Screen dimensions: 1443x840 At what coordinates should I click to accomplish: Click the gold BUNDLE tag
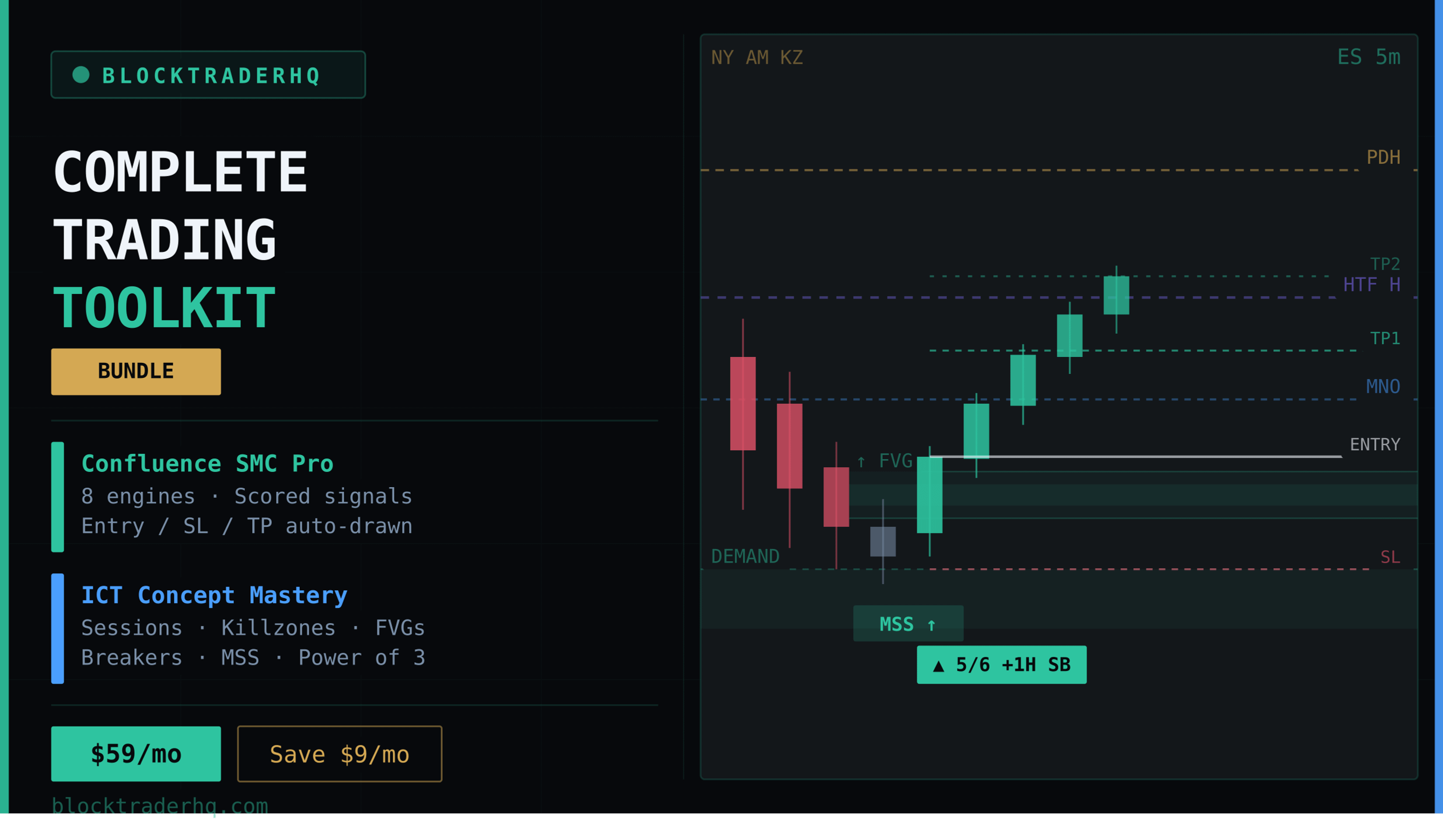[136, 372]
